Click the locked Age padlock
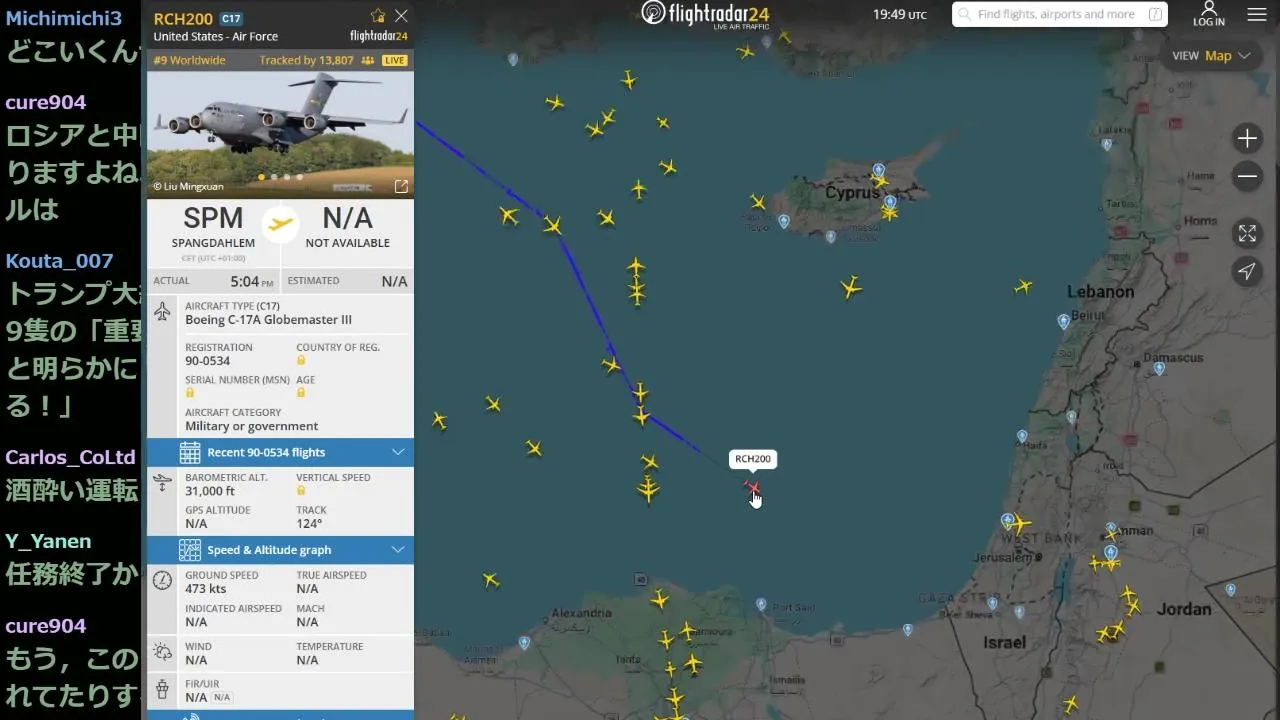1280x720 pixels. (x=301, y=393)
